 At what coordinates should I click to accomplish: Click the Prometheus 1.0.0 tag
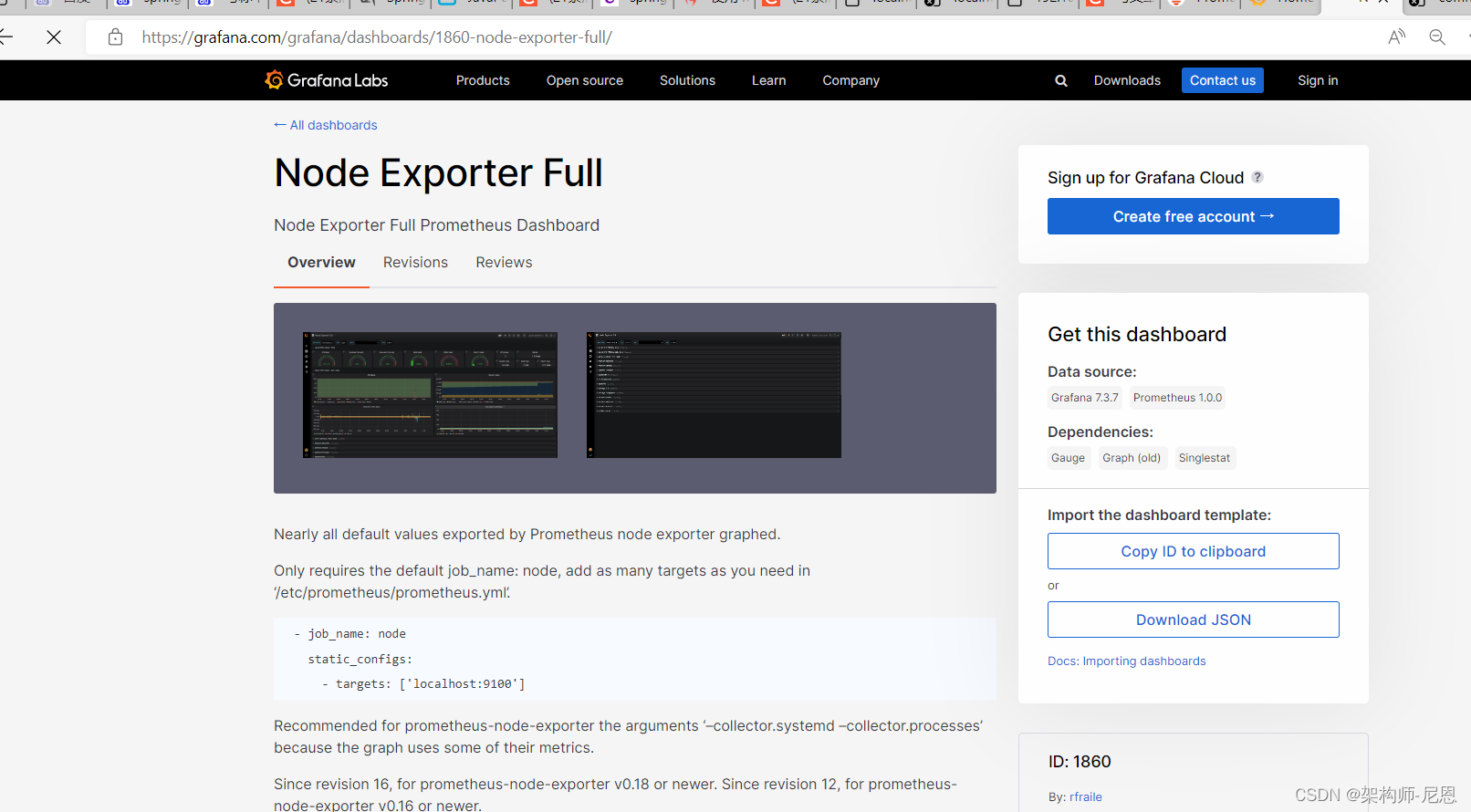[x=1177, y=398]
